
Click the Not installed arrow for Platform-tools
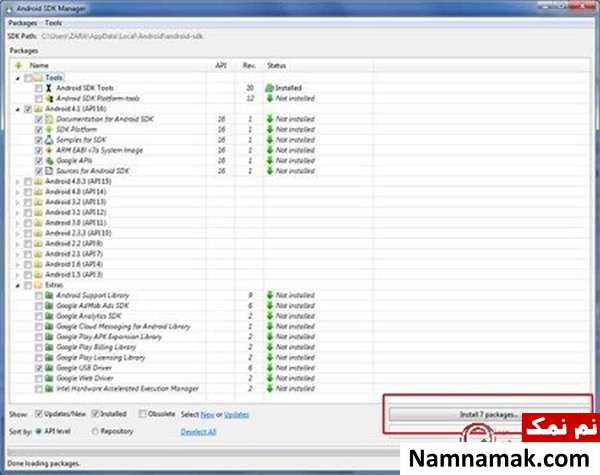270,98
